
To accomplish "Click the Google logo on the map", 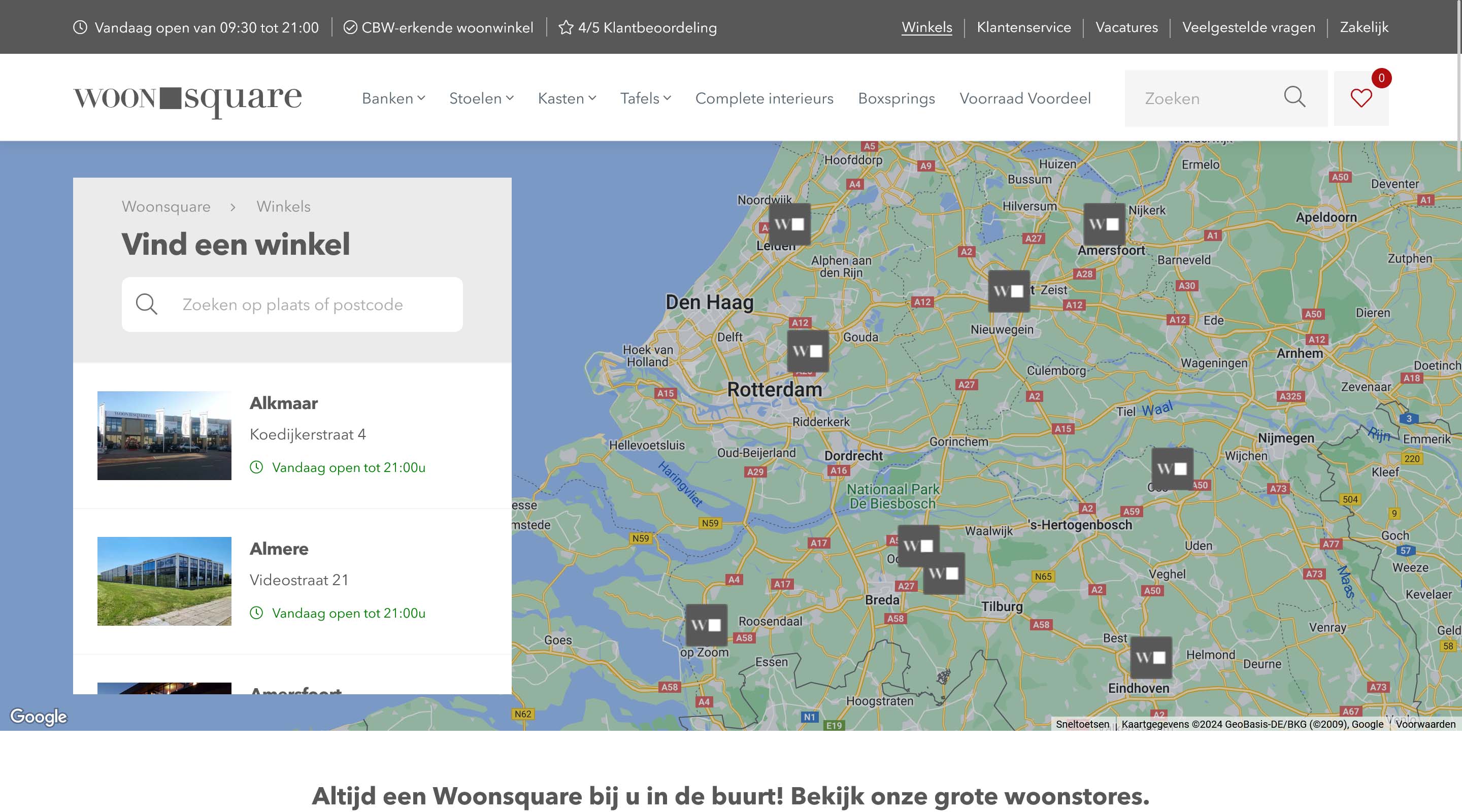I will click(39, 717).
